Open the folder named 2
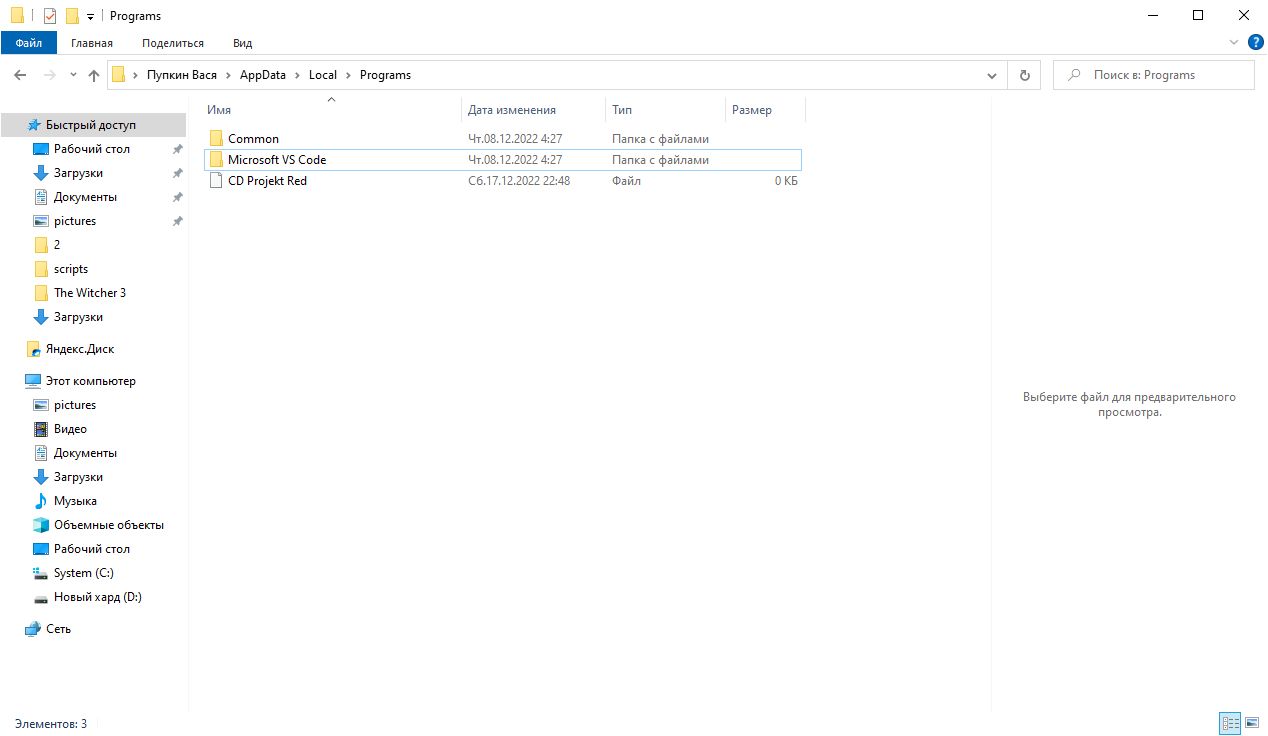This screenshot has height=736, width=1268. tap(57, 245)
